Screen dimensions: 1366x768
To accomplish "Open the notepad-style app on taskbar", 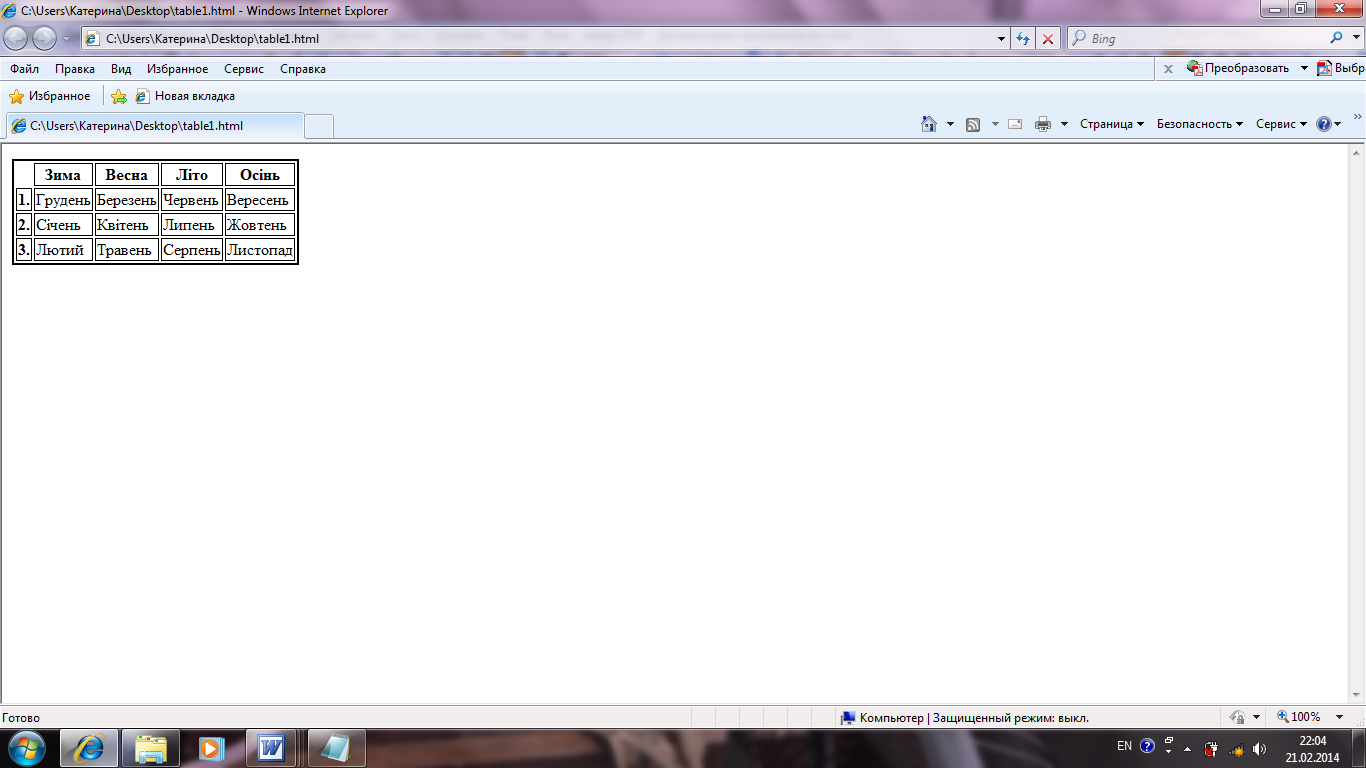I will click(x=337, y=748).
